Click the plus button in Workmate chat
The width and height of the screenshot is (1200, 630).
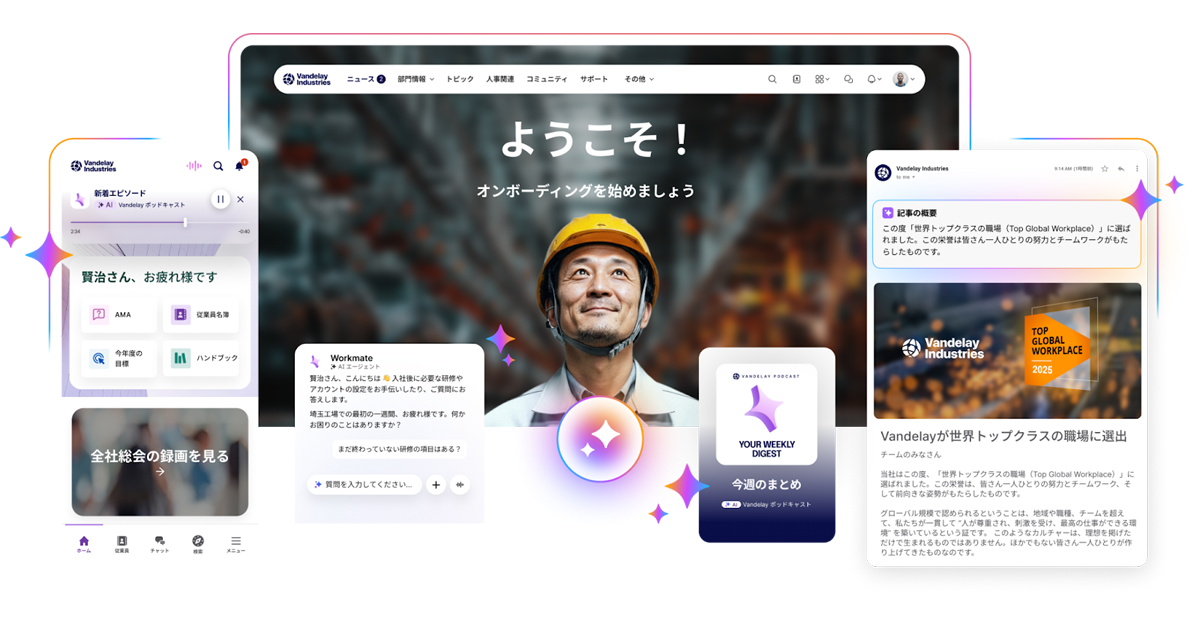coord(436,485)
